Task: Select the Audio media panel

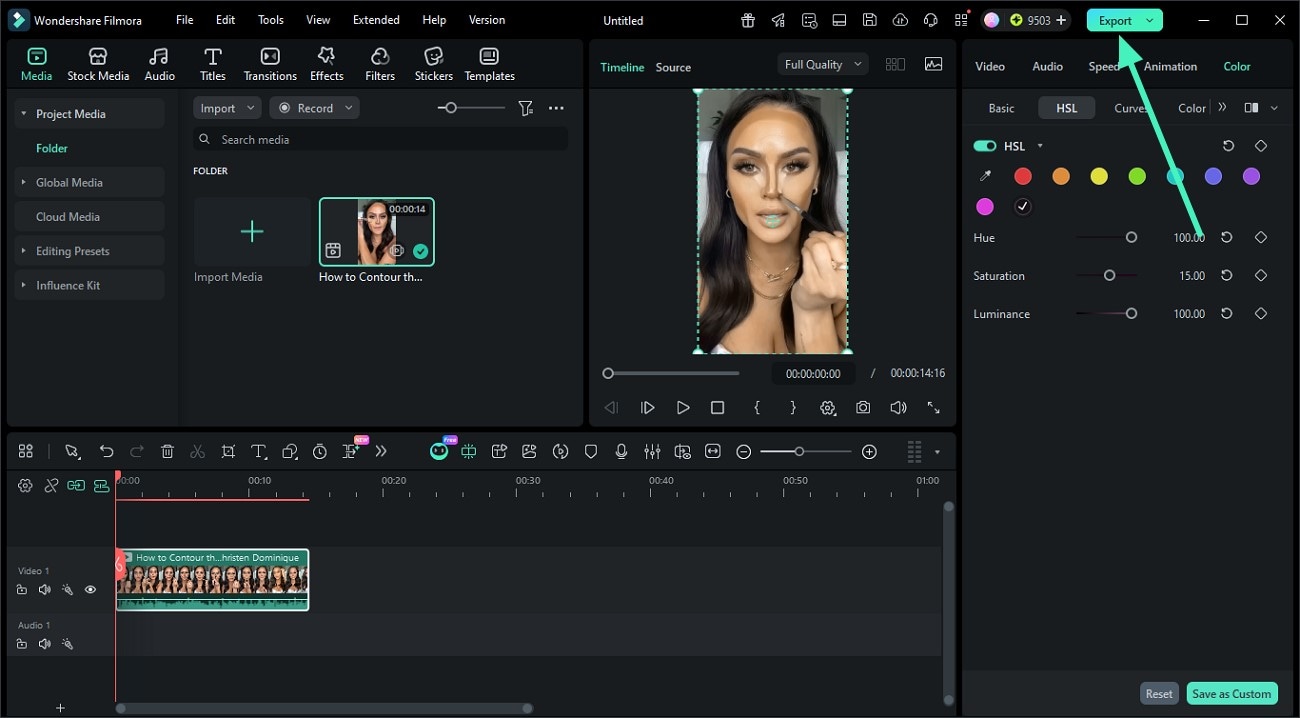Action: pos(159,62)
